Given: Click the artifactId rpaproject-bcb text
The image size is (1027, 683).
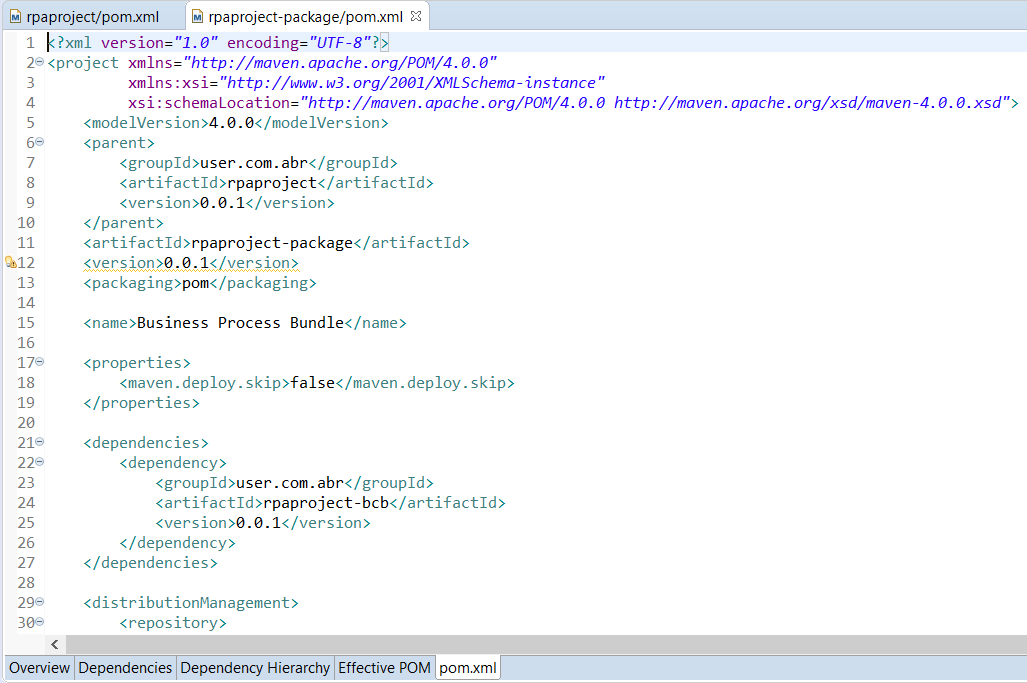Looking at the screenshot, I should [x=326, y=503].
